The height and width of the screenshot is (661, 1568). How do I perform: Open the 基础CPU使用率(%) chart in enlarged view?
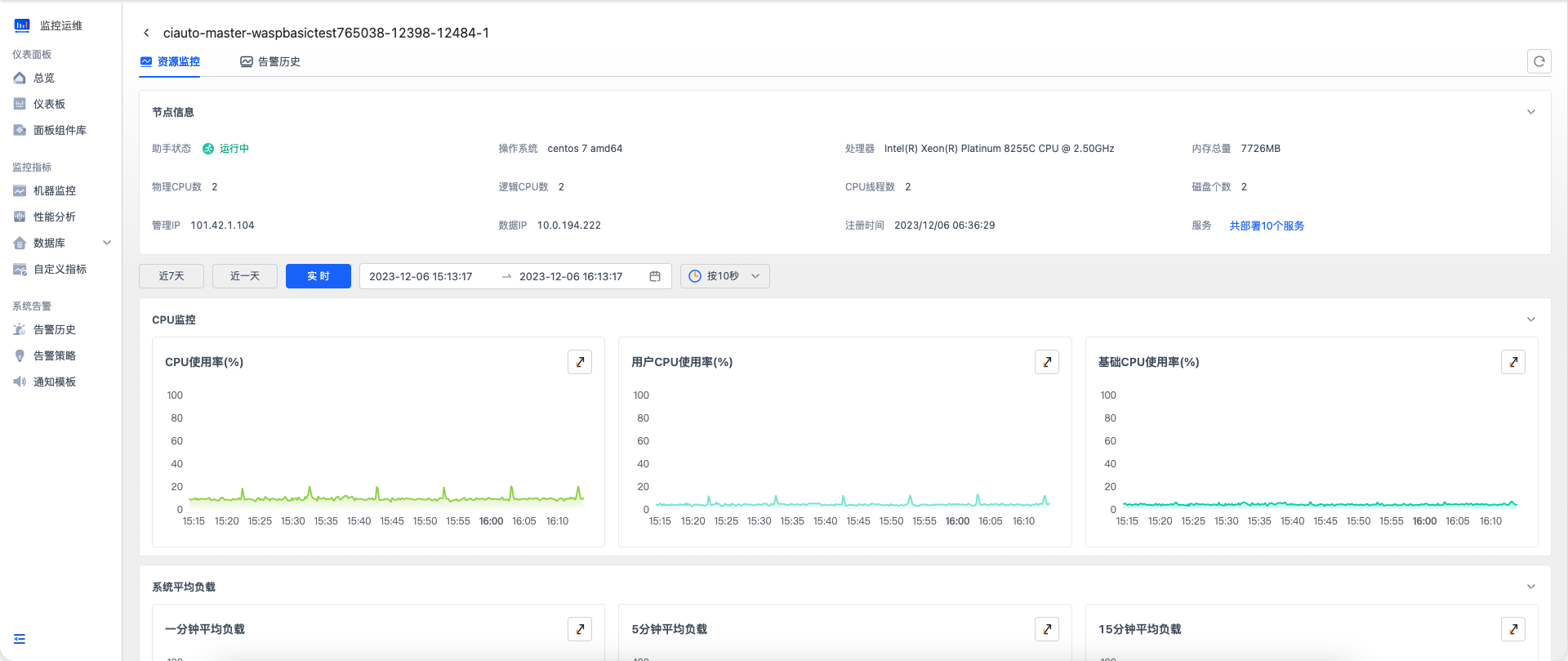point(1512,362)
